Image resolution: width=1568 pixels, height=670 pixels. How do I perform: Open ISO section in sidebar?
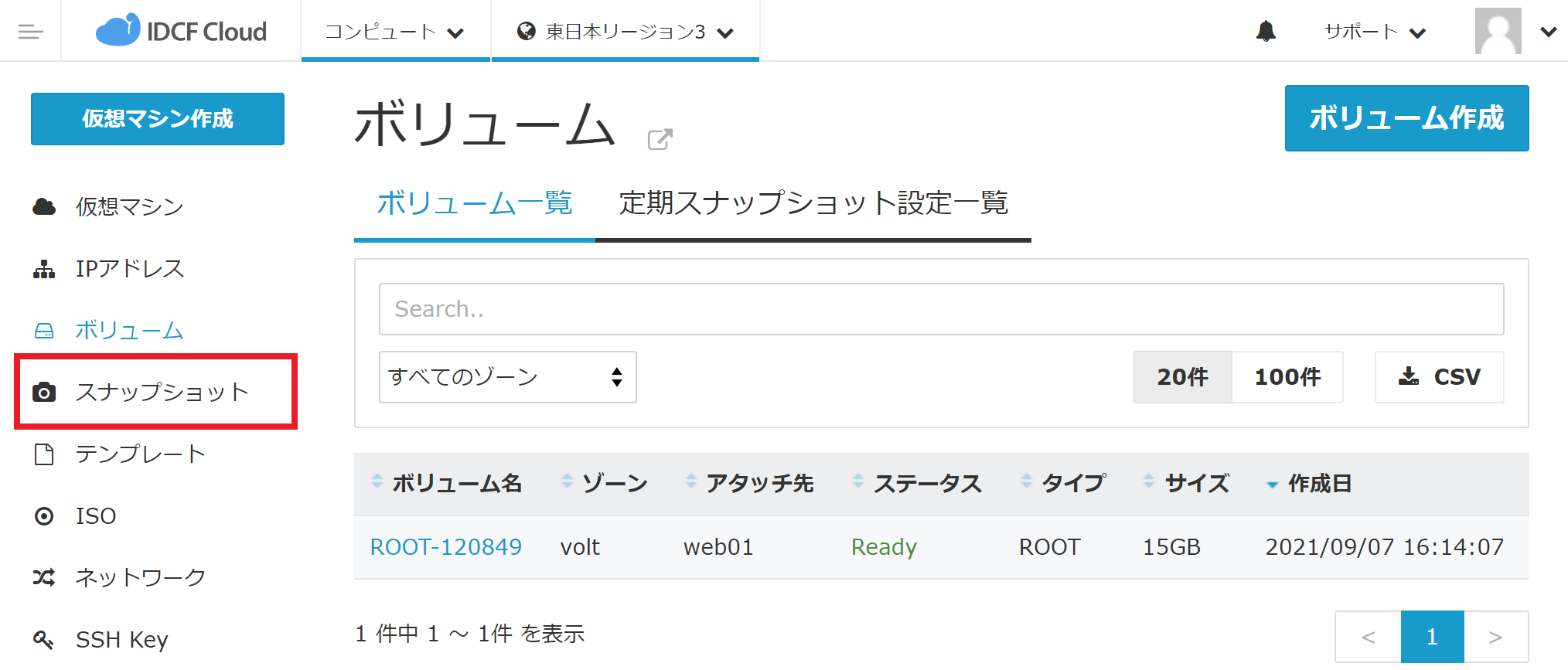[95, 515]
